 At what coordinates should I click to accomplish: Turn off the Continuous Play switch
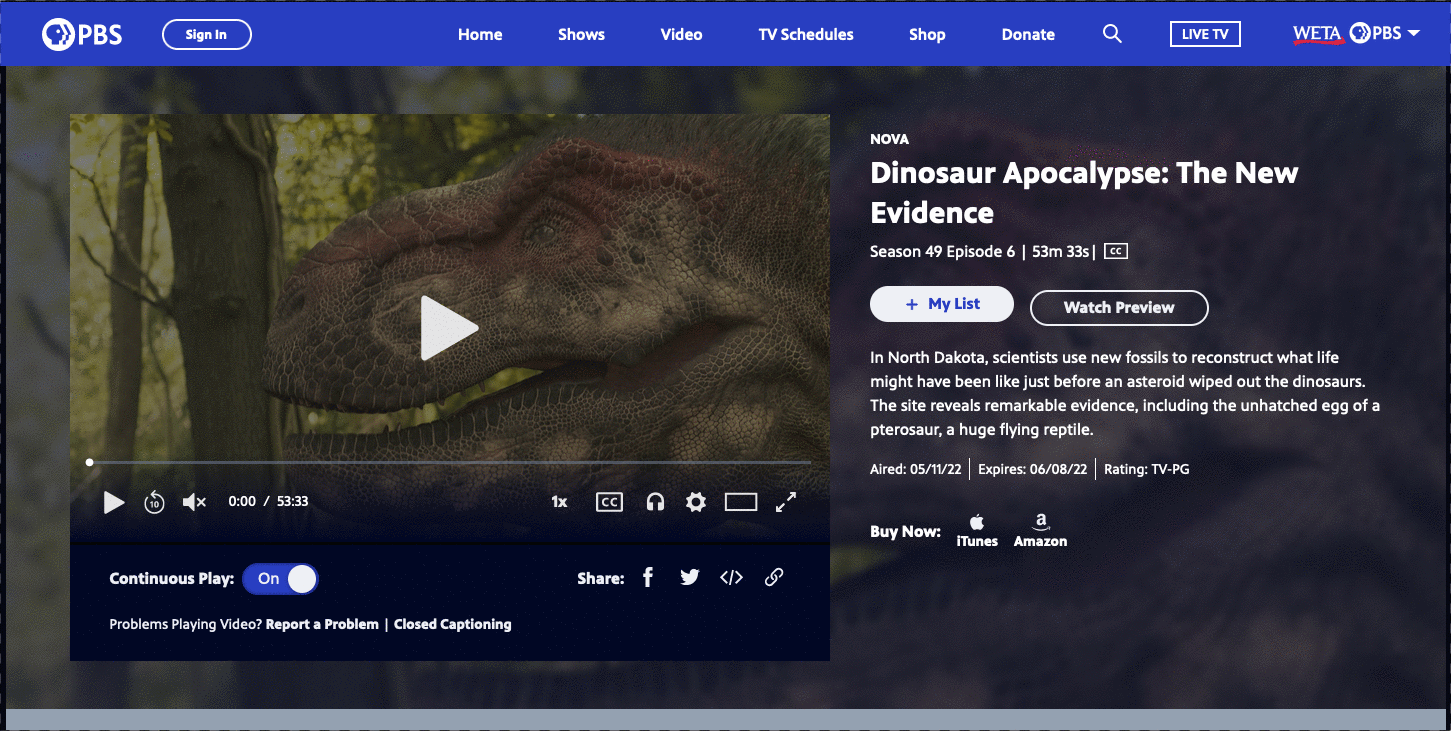tap(281, 579)
